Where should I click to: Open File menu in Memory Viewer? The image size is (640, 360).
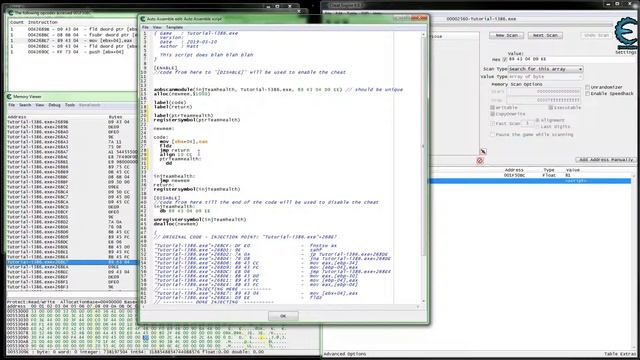(x=11, y=105)
